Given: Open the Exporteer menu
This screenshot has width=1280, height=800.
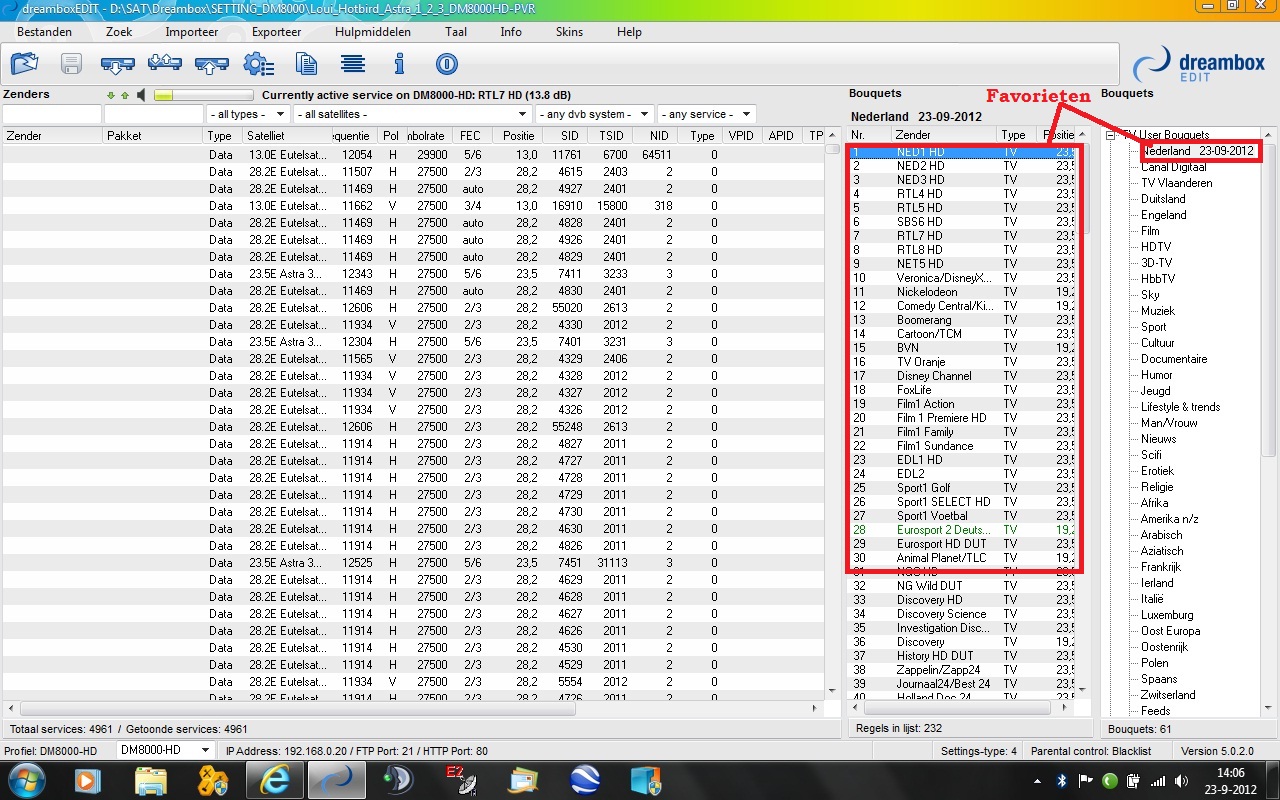Looking at the screenshot, I should point(277,32).
